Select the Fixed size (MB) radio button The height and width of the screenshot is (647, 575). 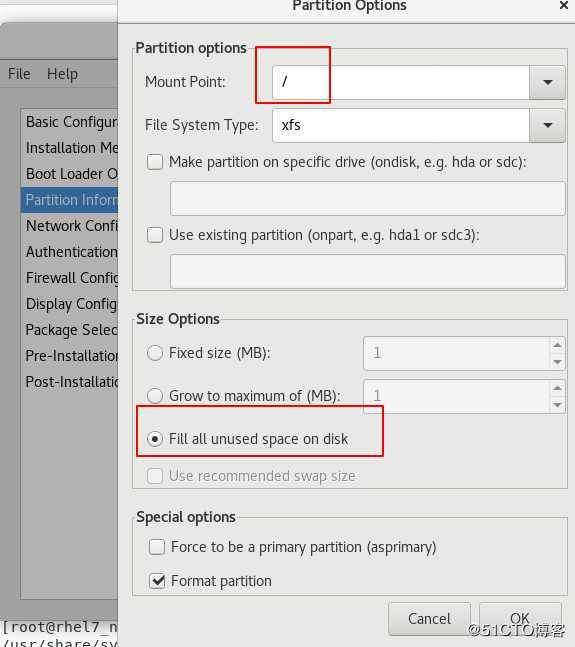click(155, 353)
